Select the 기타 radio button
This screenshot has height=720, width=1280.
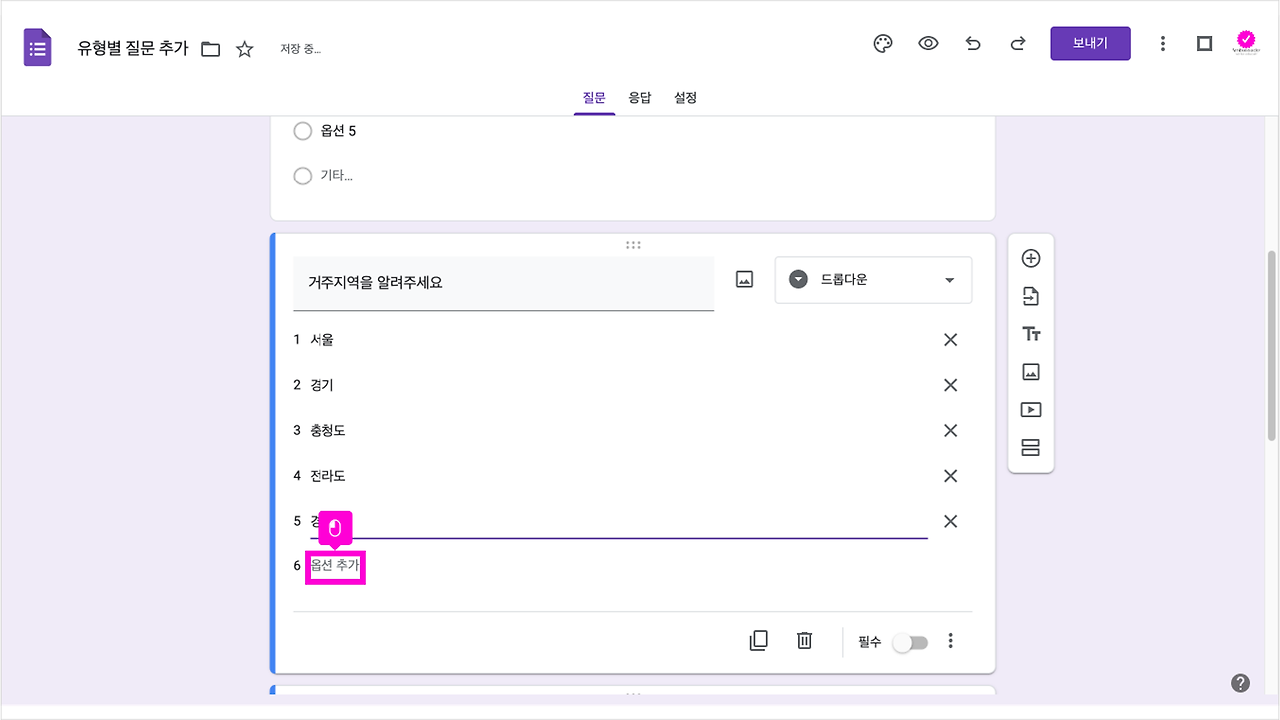(303, 176)
